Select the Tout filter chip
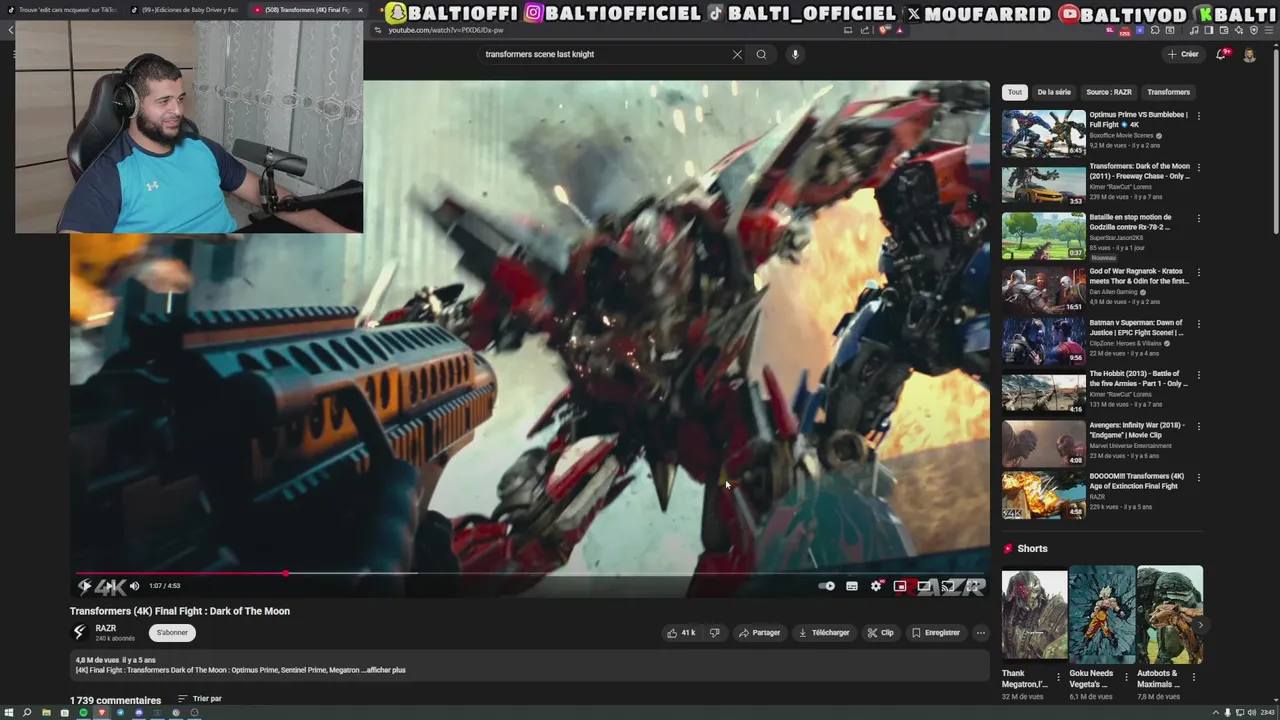1280x720 pixels. tap(1015, 92)
